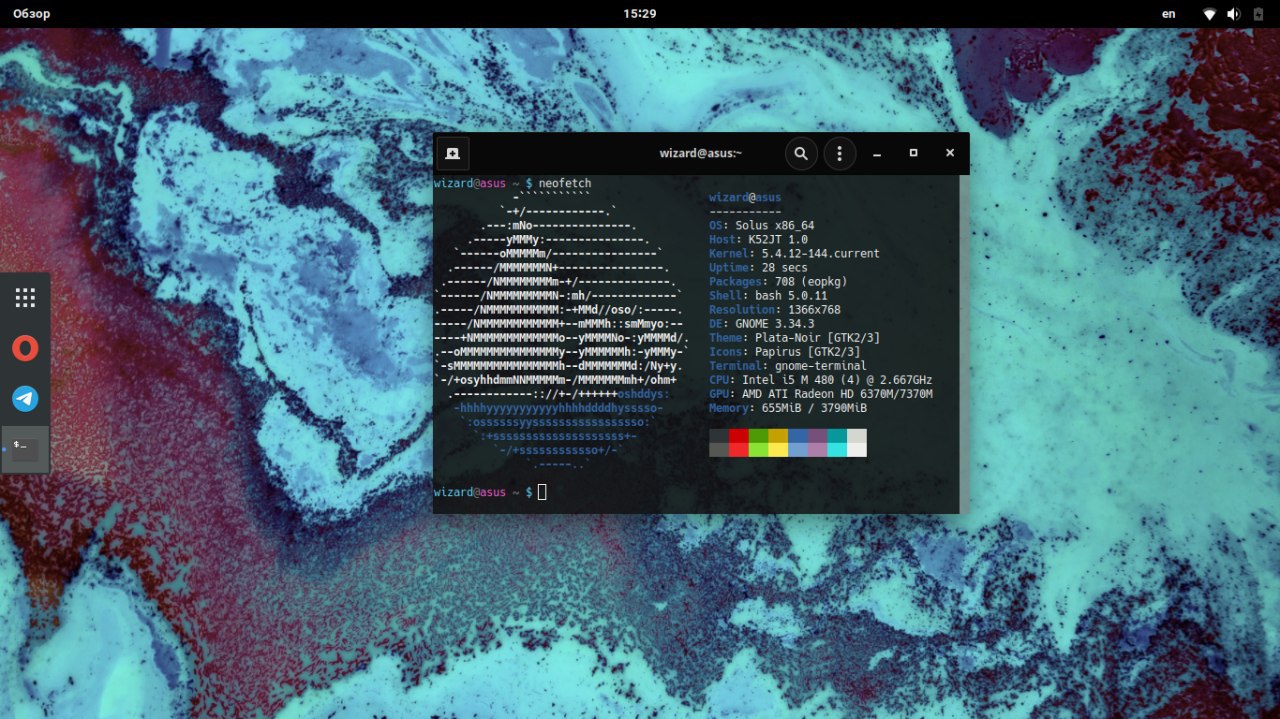The image size is (1280, 719).
Task: Open the volume indicator in top bar
Action: pyautogui.click(x=1233, y=14)
